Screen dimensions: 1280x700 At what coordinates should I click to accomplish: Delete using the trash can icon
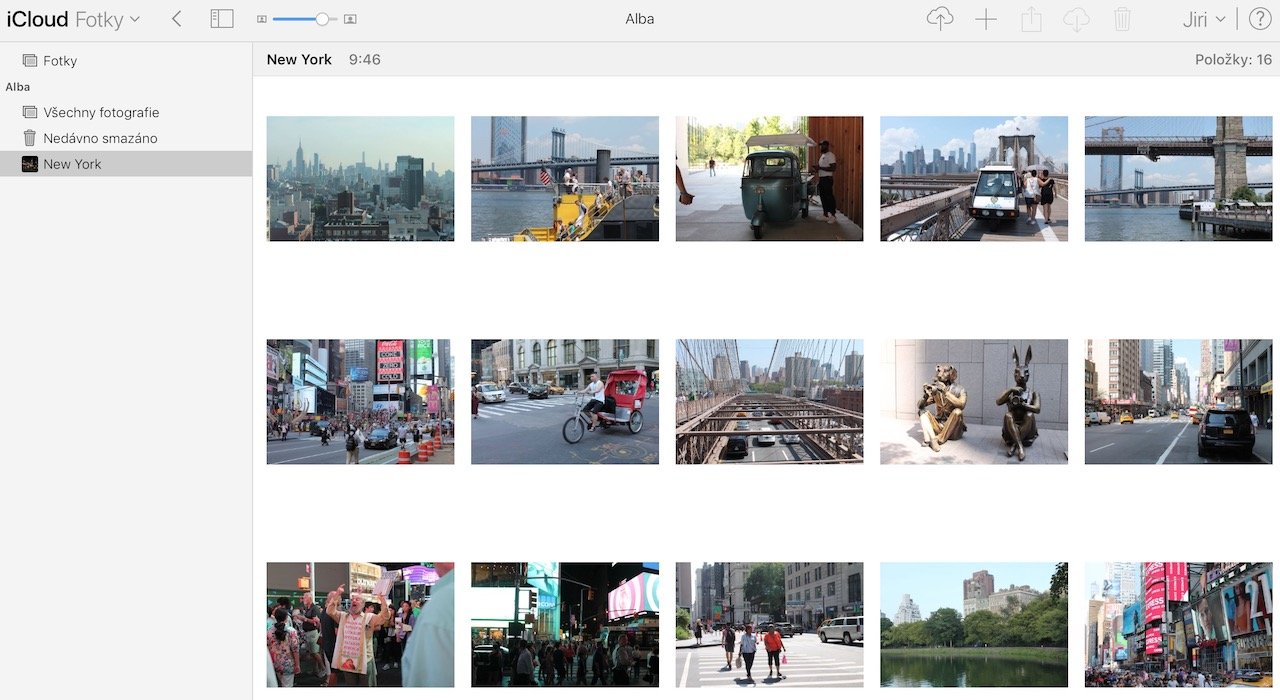tap(1123, 19)
